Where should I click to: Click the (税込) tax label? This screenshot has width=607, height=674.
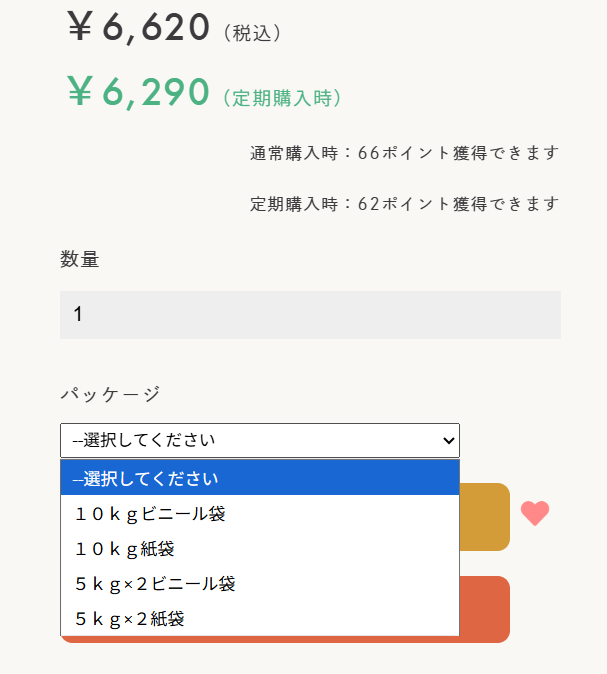click(x=251, y=33)
